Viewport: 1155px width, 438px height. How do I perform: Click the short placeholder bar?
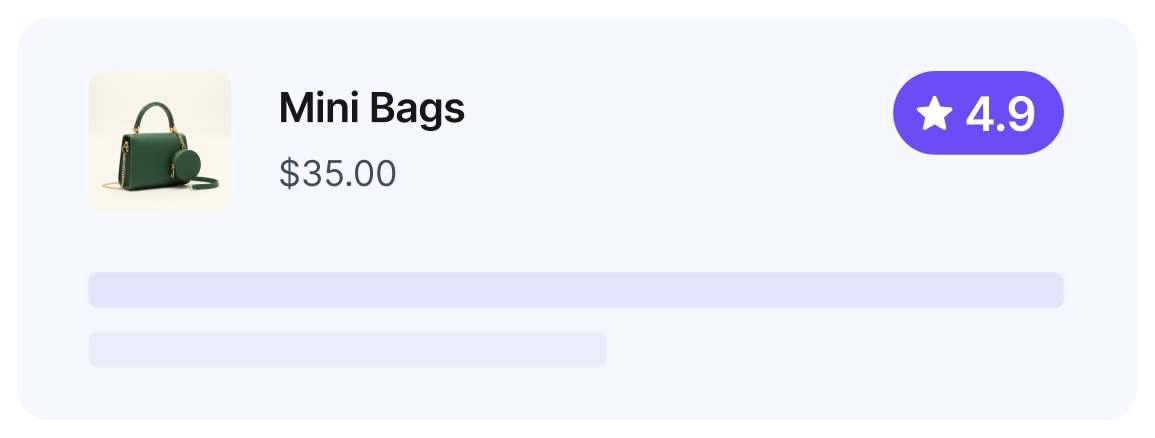[347, 349]
